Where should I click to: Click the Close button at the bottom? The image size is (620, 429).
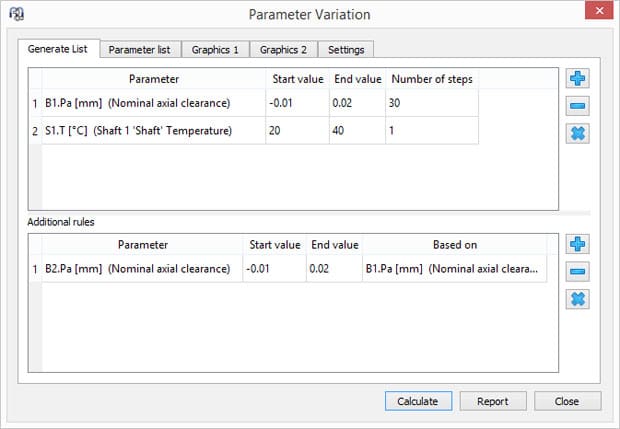(x=567, y=401)
